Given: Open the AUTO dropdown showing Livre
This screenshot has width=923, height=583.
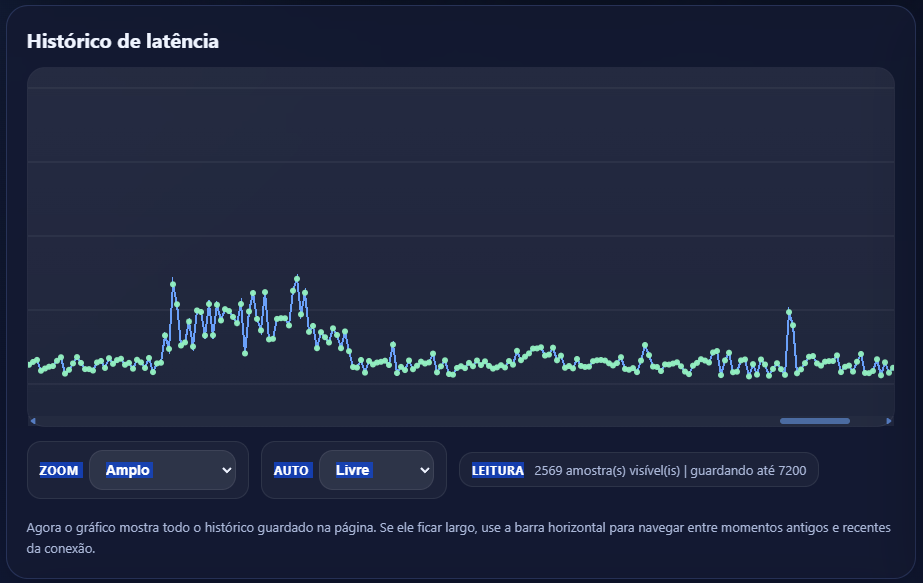Looking at the screenshot, I should coord(375,470).
